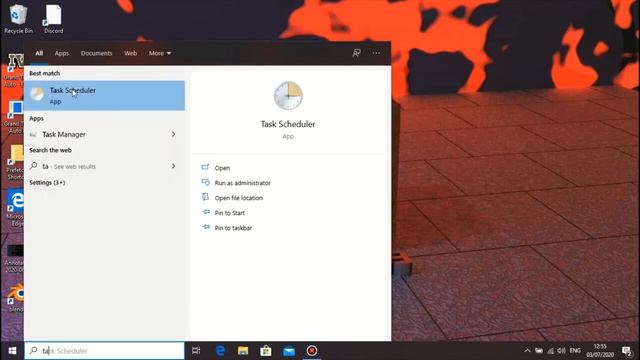640x360 pixels.
Task: Choose Open file location
Action: [239, 198]
